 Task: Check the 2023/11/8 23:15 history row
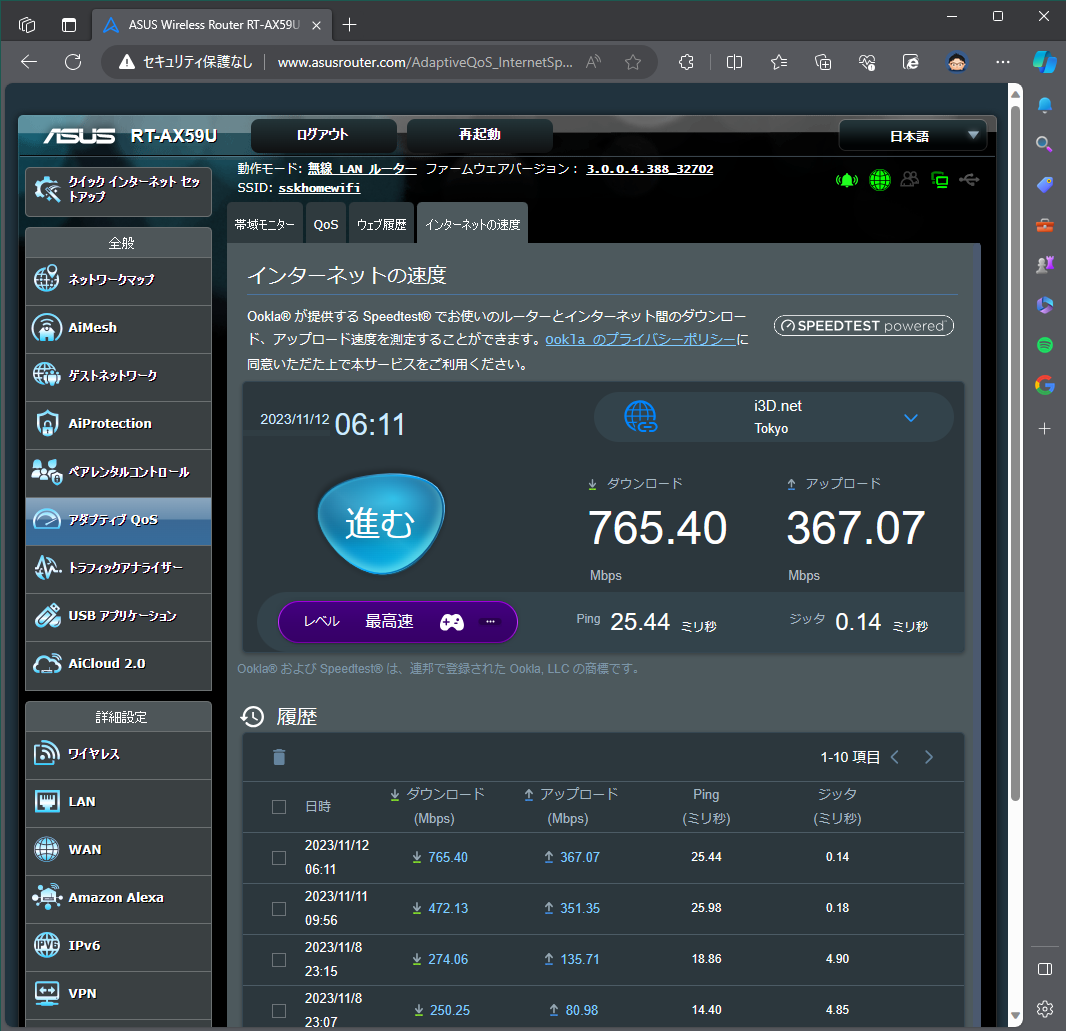click(279, 960)
